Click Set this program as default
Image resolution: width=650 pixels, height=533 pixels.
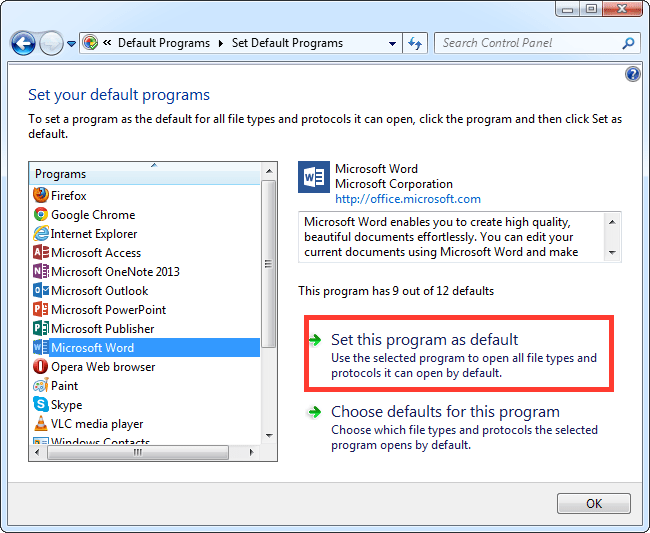424,339
